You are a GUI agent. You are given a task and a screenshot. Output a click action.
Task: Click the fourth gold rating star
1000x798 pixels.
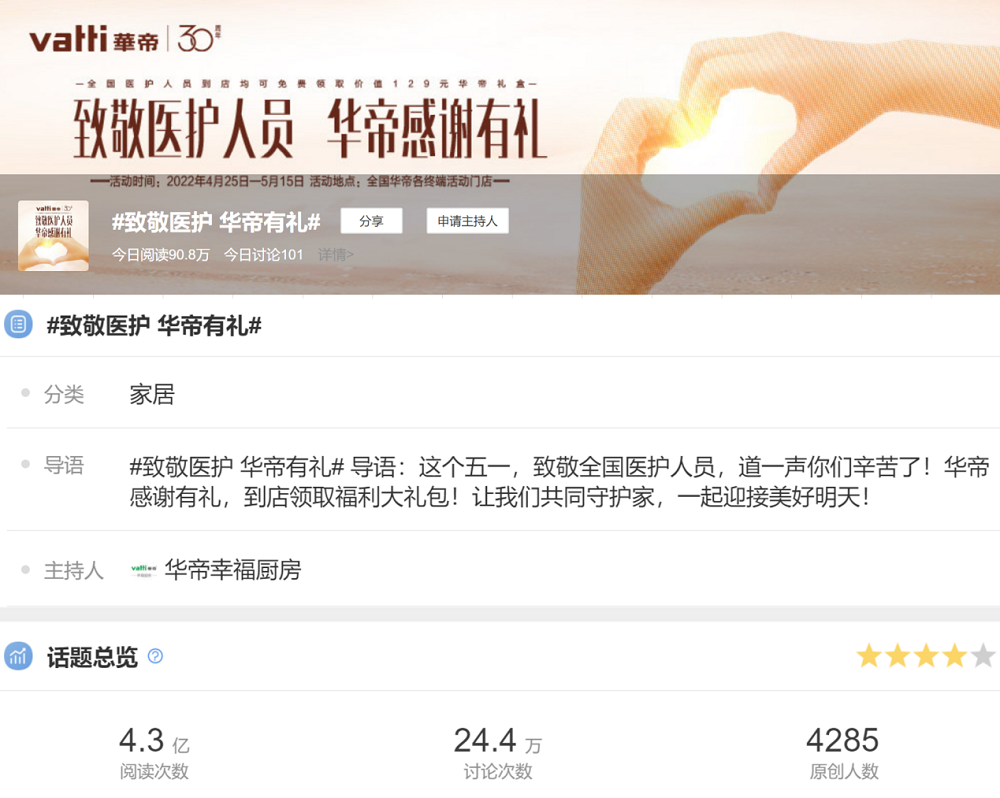955,656
